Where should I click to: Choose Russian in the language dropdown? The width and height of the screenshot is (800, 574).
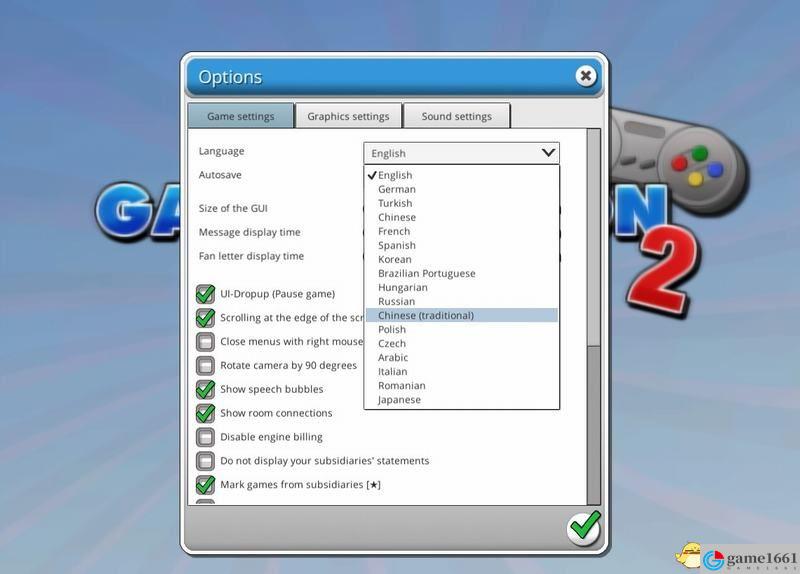tap(397, 301)
